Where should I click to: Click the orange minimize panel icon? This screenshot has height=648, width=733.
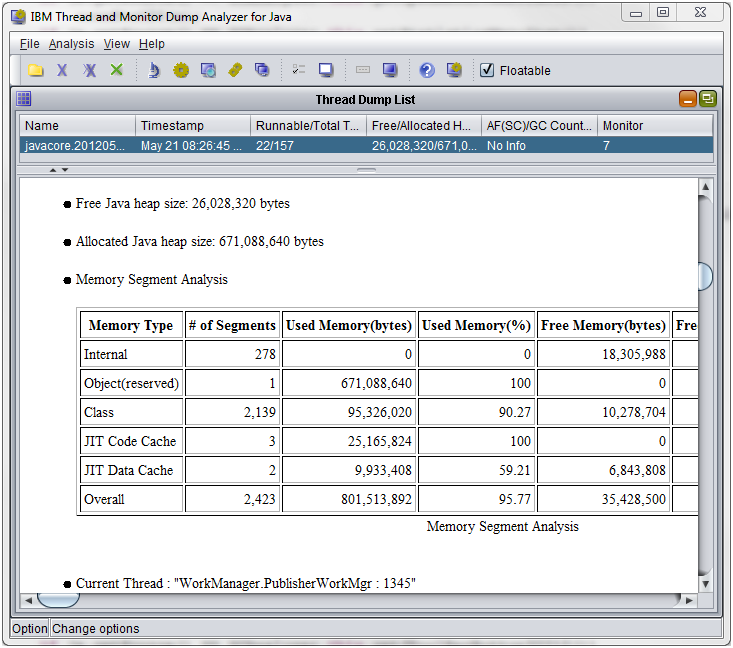tap(688, 99)
